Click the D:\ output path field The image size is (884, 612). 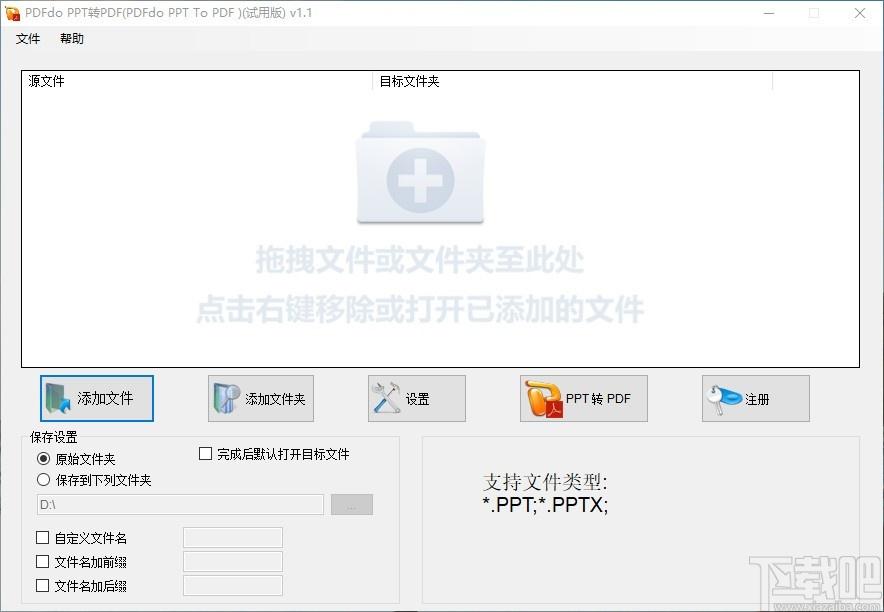(x=180, y=504)
